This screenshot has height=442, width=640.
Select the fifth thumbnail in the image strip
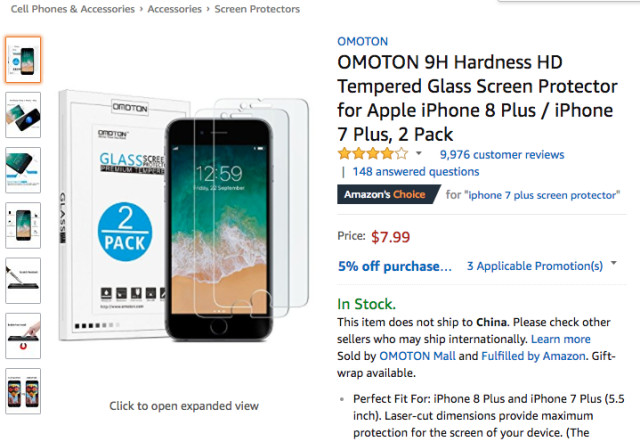[x=23, y=280]
